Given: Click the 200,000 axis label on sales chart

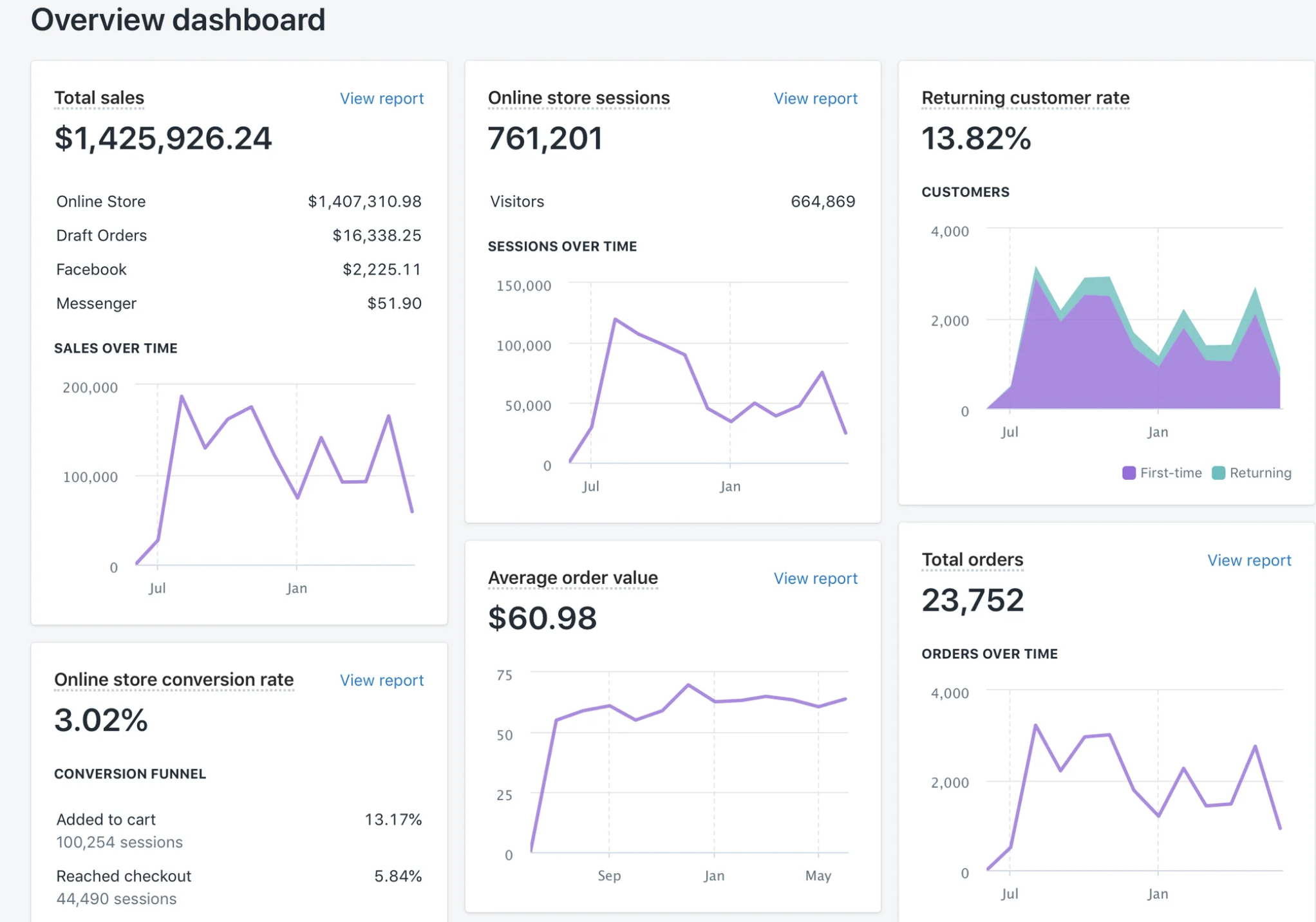Looking at the screenshot, I should pyautogui.click(x=90, y=388).
